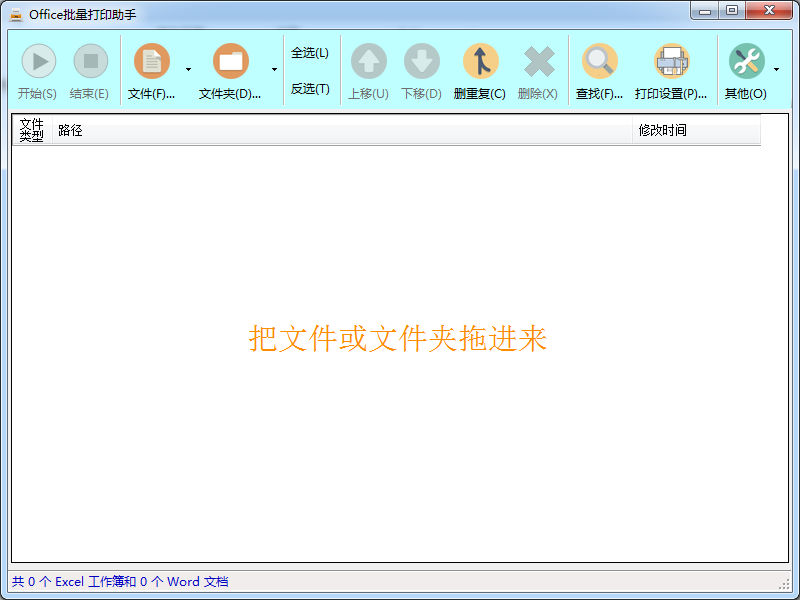Click the 修改时间 column header
Viewport: 800px width, 600px height.
(x=658, y=129)
